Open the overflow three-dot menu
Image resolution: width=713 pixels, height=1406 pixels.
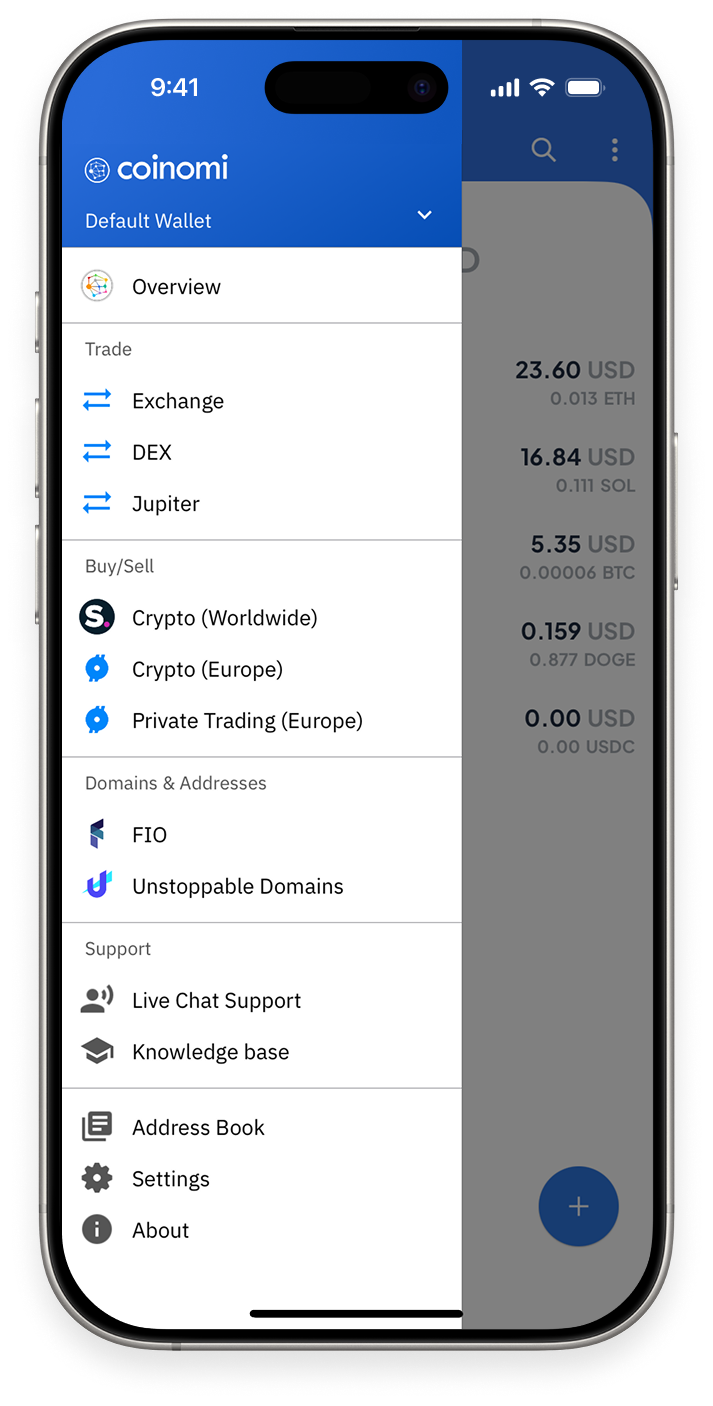point(614,150)
